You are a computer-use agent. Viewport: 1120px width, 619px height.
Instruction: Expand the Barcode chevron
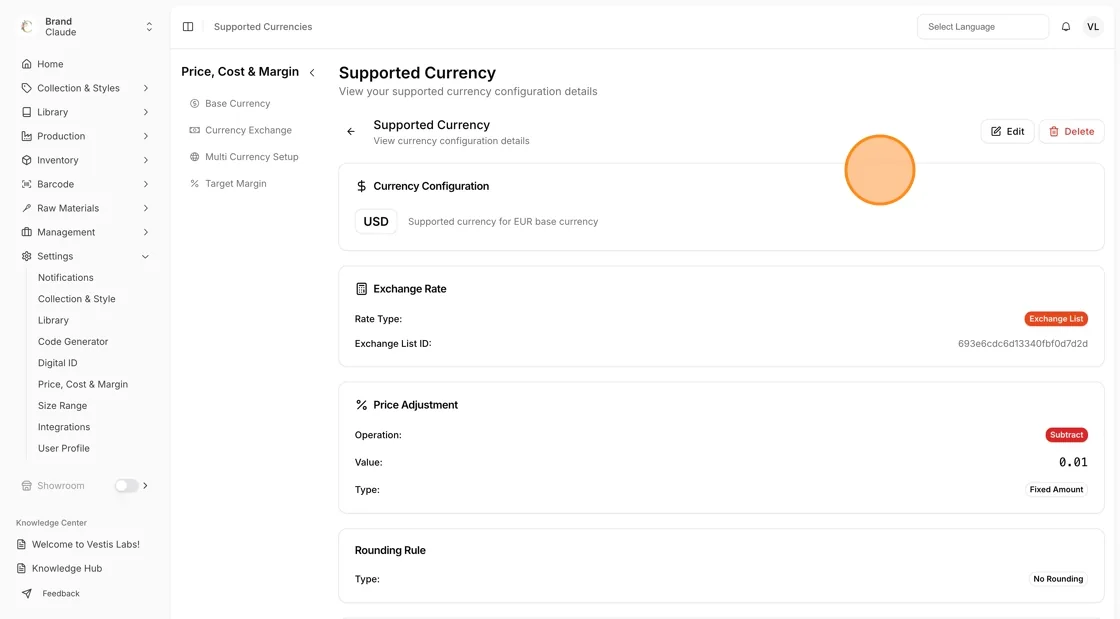tap(146, 184)
